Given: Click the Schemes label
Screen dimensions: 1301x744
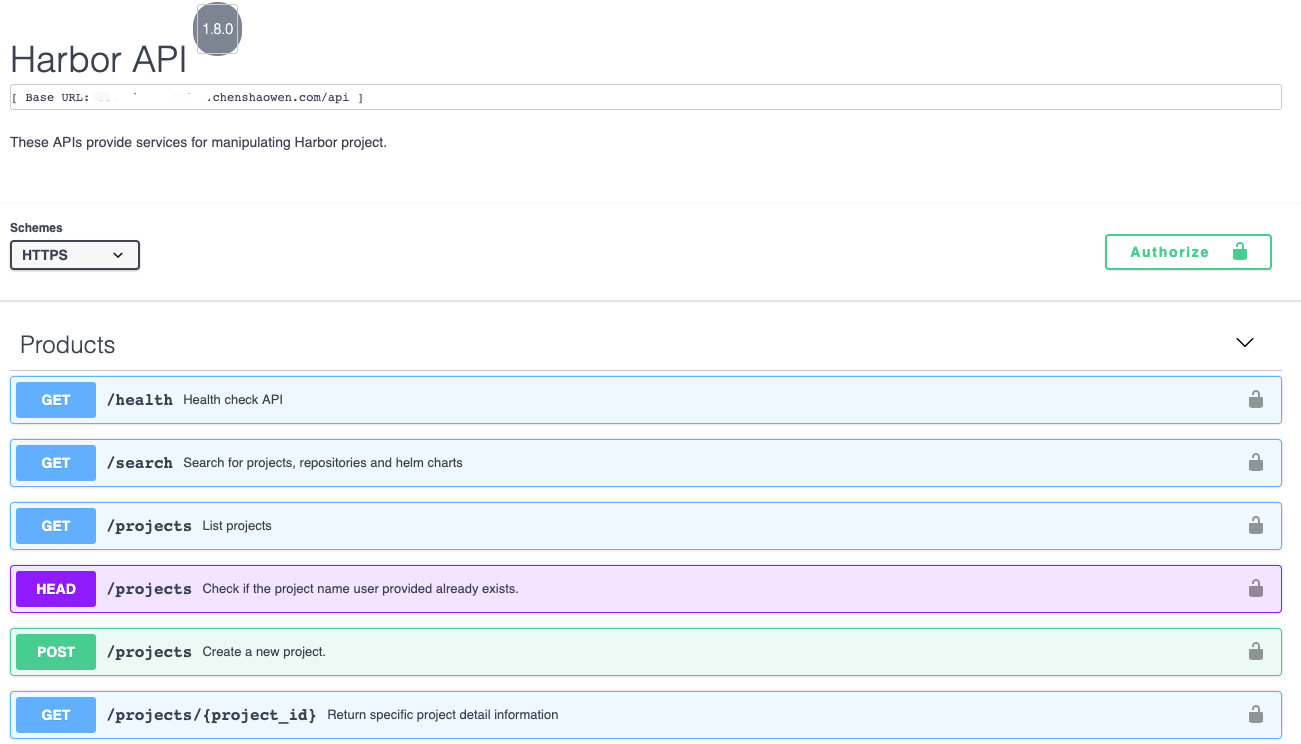Looking at the screenshot, I should (36, 228).
